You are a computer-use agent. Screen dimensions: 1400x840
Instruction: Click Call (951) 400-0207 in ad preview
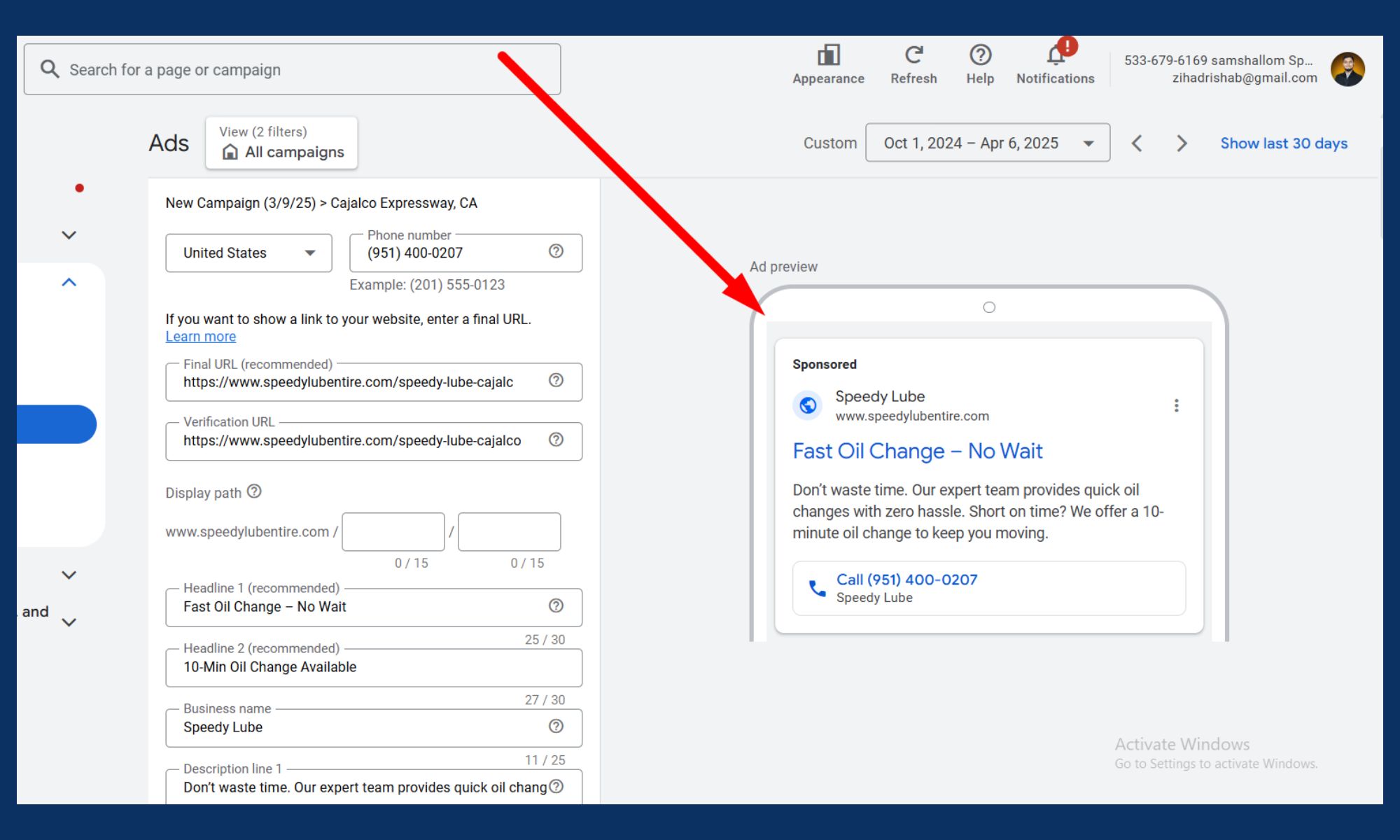[x=906, y=580]
